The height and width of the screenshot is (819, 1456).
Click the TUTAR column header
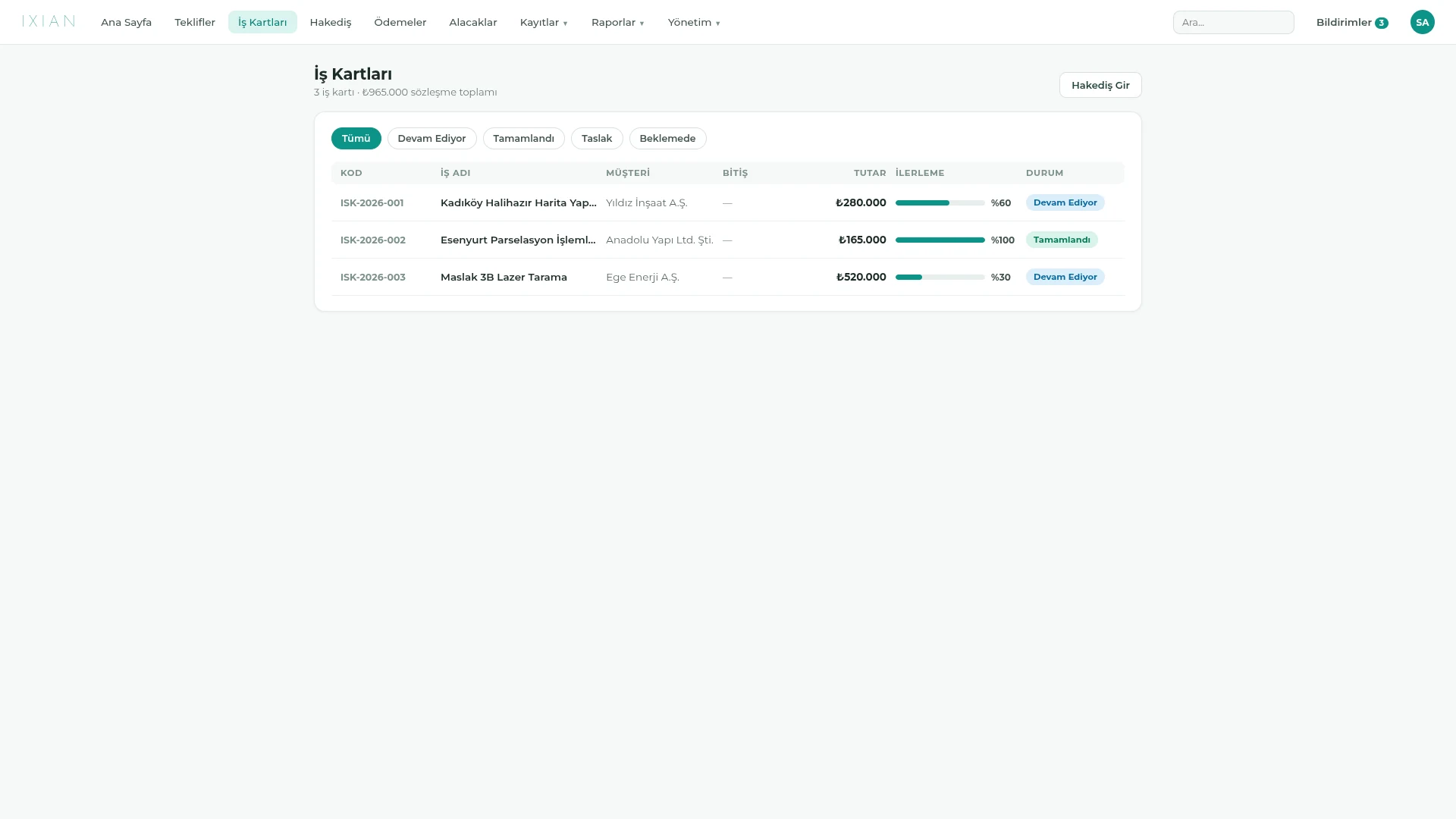(870, 173)
